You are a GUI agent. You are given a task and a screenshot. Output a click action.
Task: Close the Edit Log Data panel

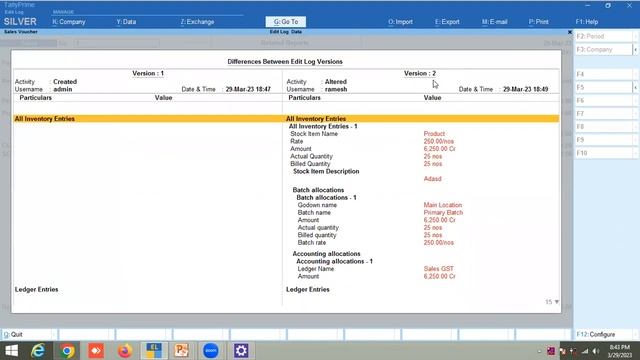coord(570,32)
